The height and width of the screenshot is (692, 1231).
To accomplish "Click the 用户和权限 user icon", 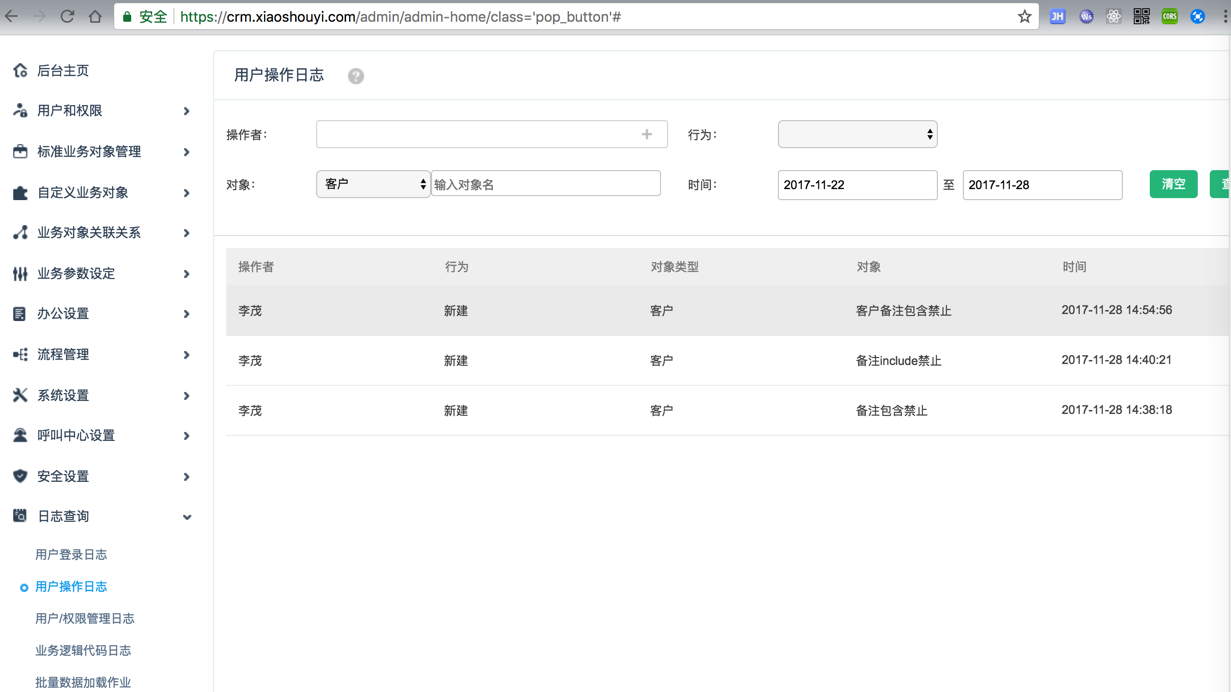I will [20, 111].
